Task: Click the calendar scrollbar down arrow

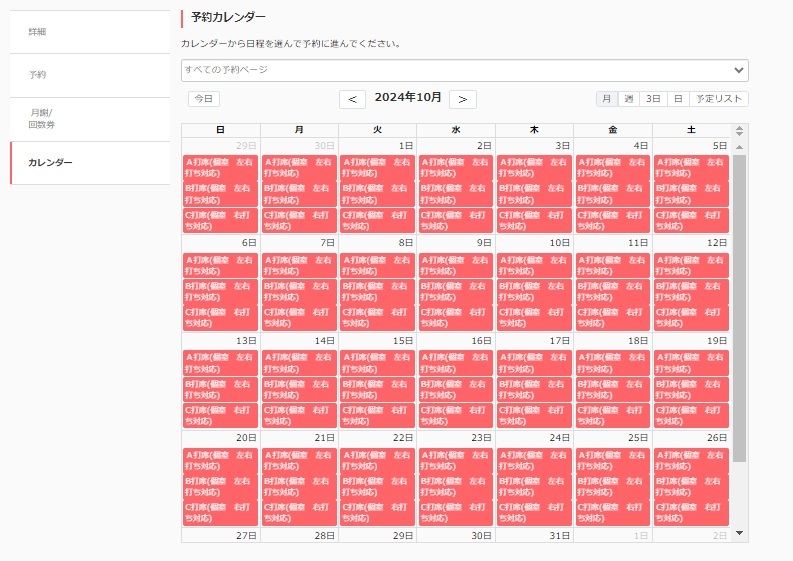Action: pos(740,534)
